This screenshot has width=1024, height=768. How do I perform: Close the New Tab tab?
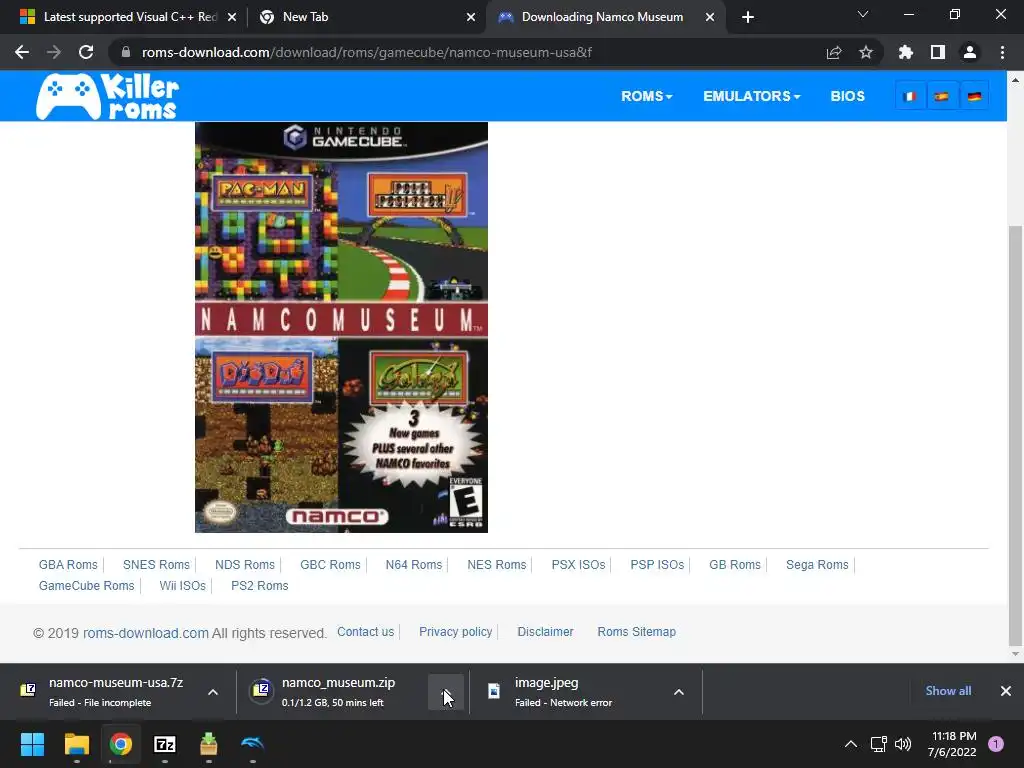[471, 17]
